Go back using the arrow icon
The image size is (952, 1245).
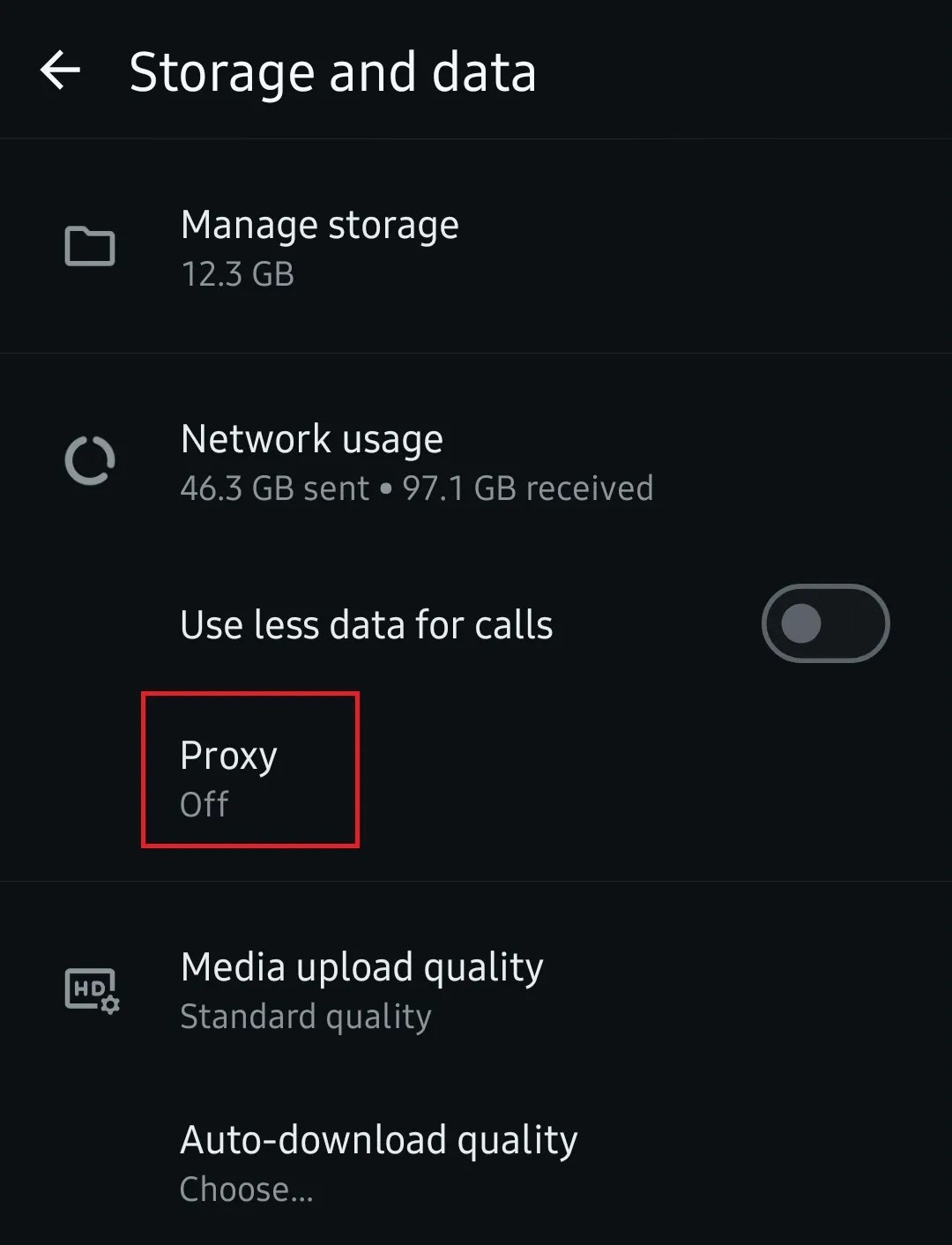coord(60,71)
